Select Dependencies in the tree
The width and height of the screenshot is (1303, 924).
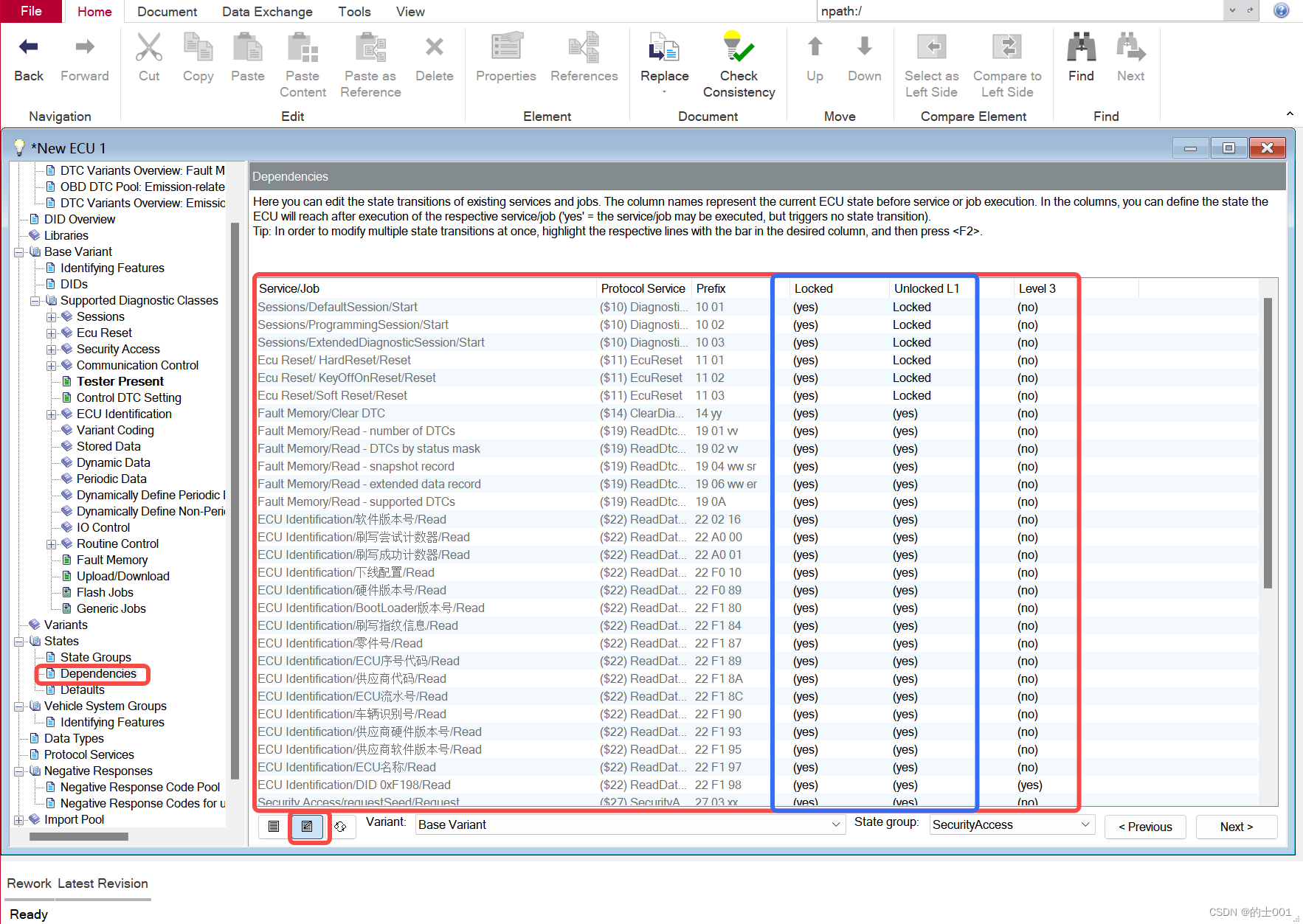pyautogui.click(x=98, y=674)
